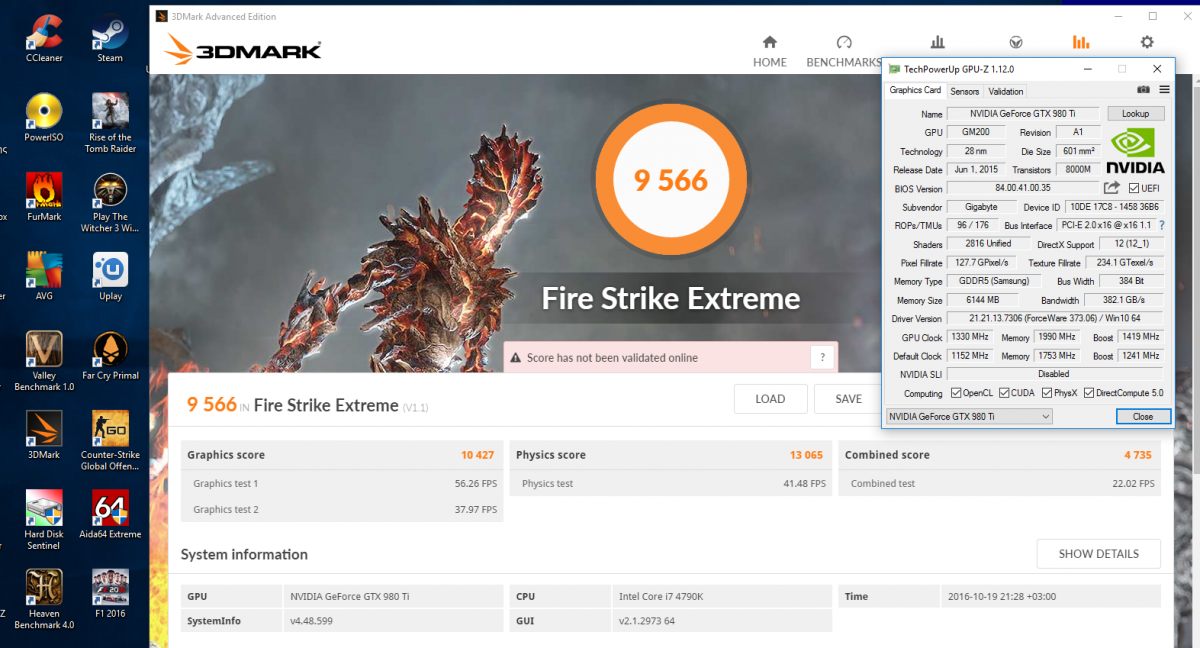Open 3DMark results orange chart icon

pyautogui.click(x=1081, y=43)
